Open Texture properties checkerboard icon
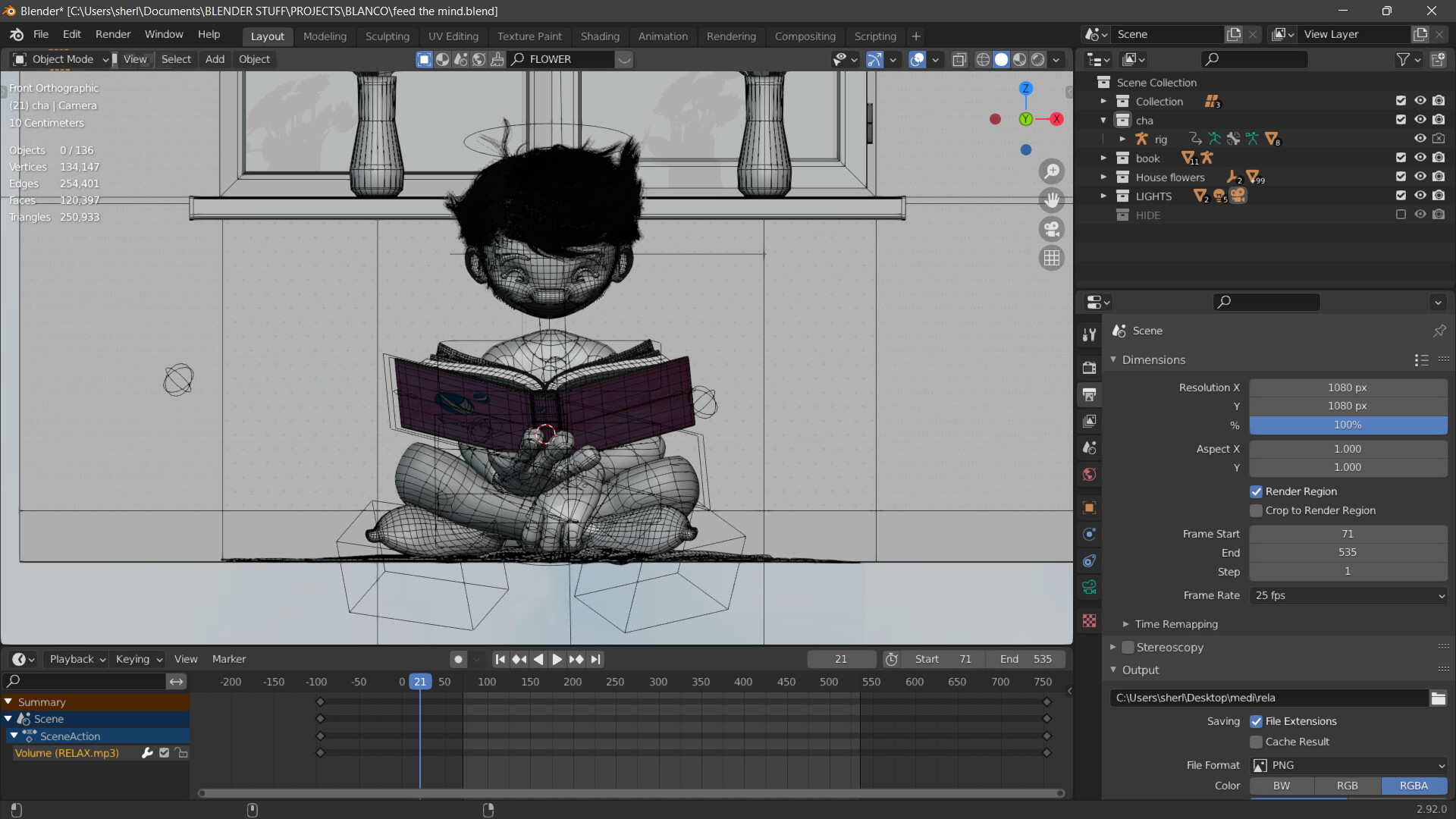 (x=1090, y=621)
